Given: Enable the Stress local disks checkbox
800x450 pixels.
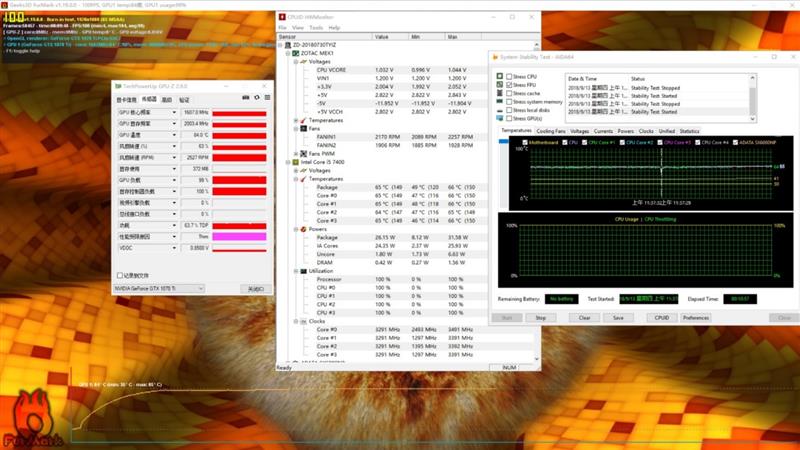Looking at the screenshot, I should pos(509,110).
